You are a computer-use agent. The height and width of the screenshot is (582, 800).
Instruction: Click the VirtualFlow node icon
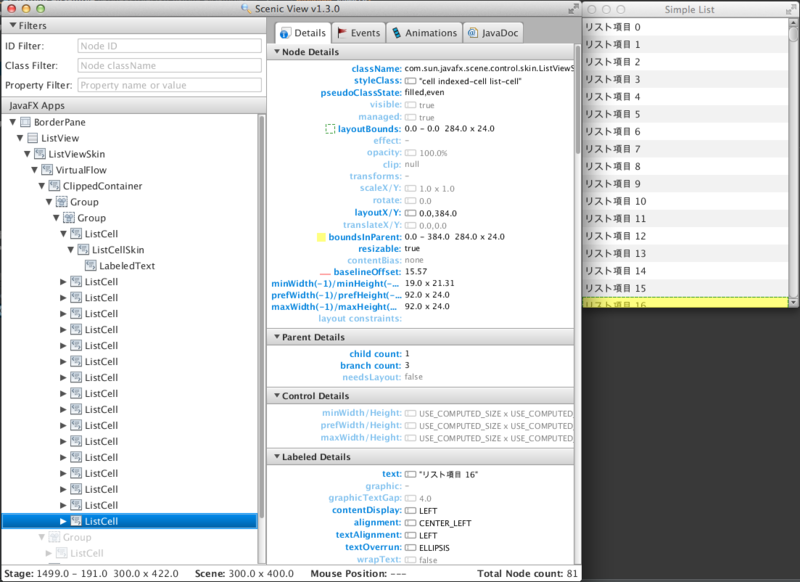point(47,170)
